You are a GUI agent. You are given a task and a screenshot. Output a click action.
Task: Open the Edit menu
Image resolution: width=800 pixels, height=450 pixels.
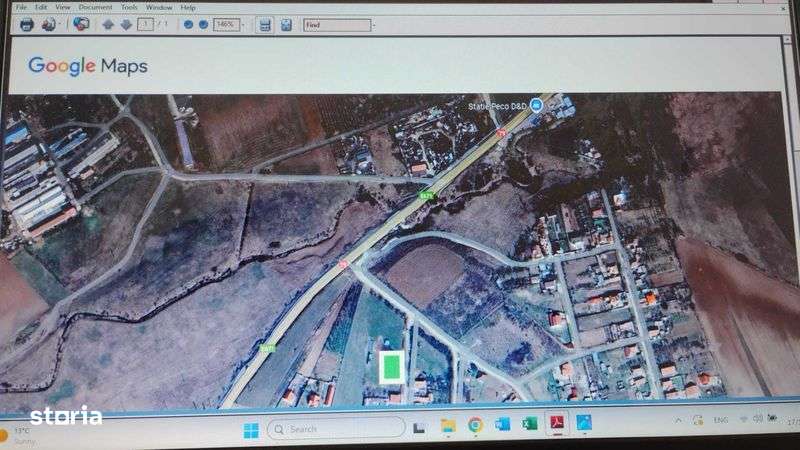[x=41, y=7]
